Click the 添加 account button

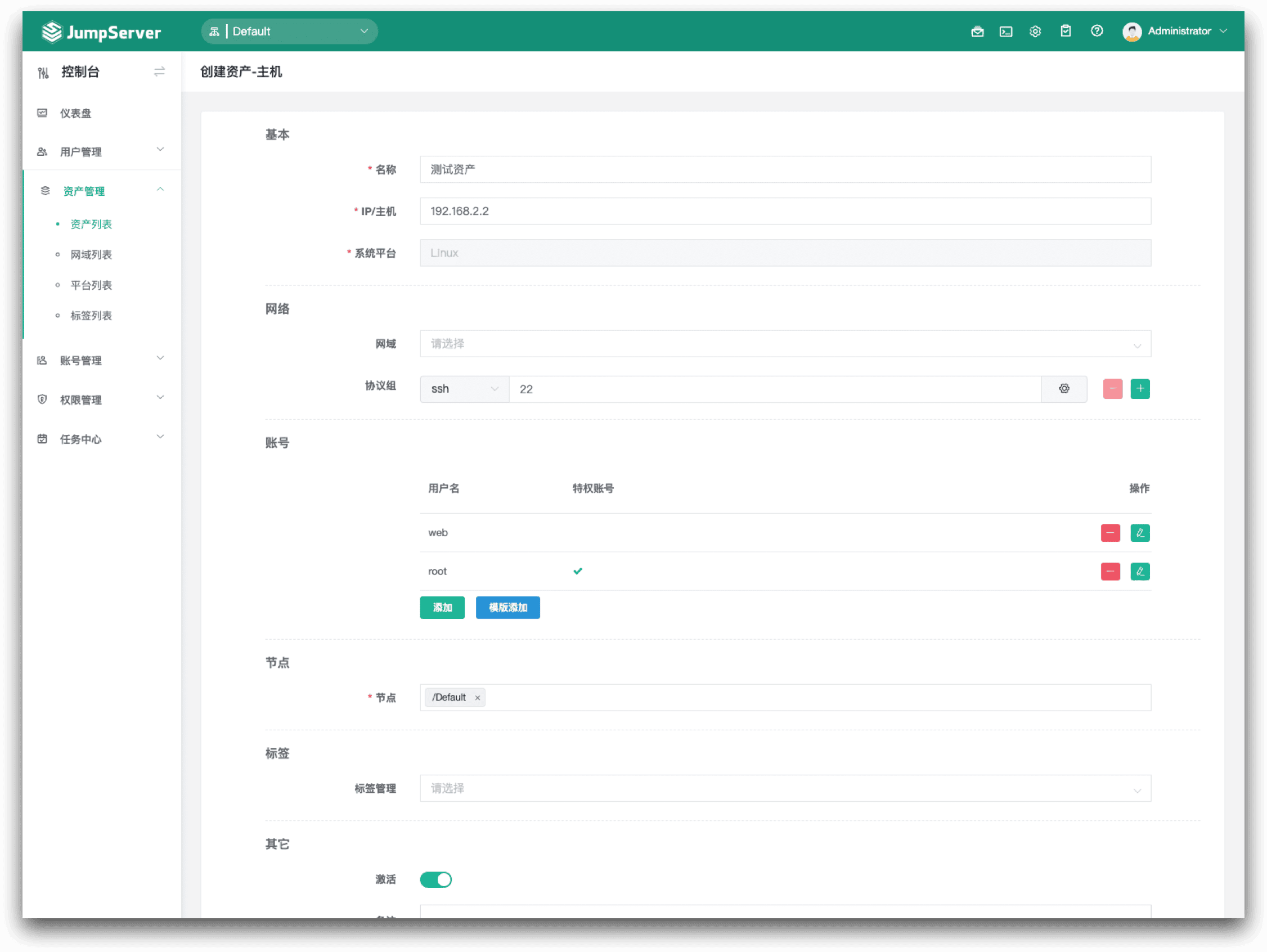[442, 607]
